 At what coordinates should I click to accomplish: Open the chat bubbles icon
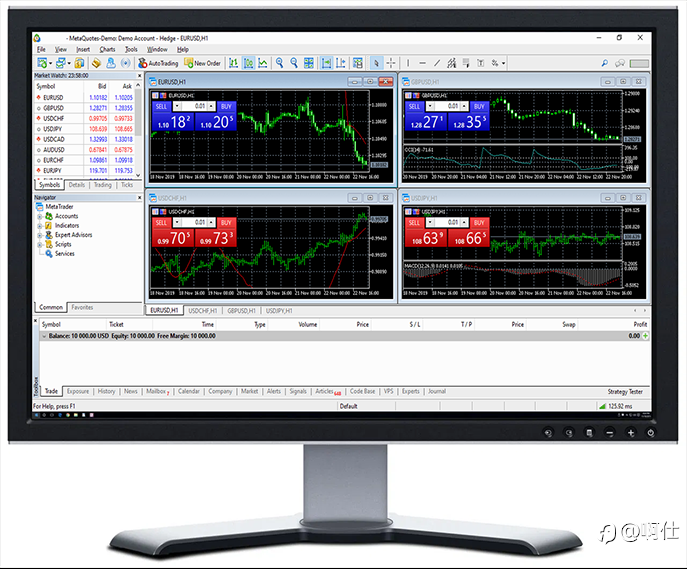pos(620,63)
